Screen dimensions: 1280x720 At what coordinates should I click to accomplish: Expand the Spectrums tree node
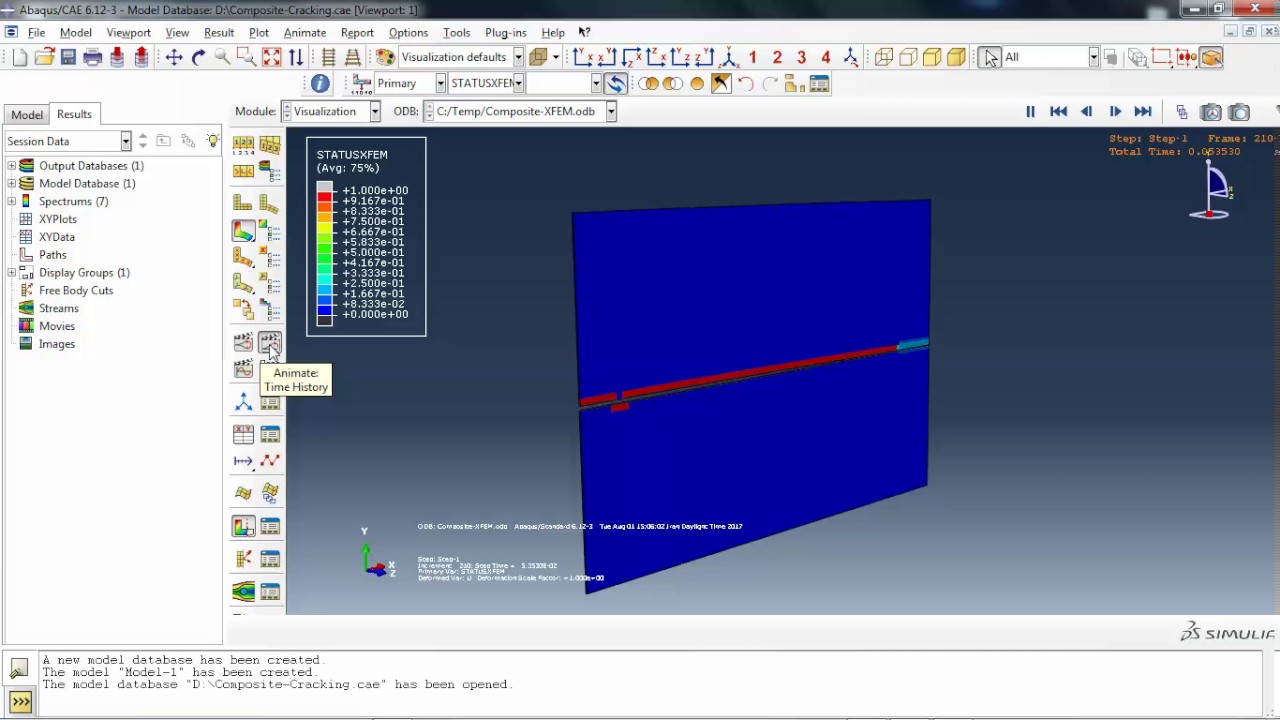point(12,202)
